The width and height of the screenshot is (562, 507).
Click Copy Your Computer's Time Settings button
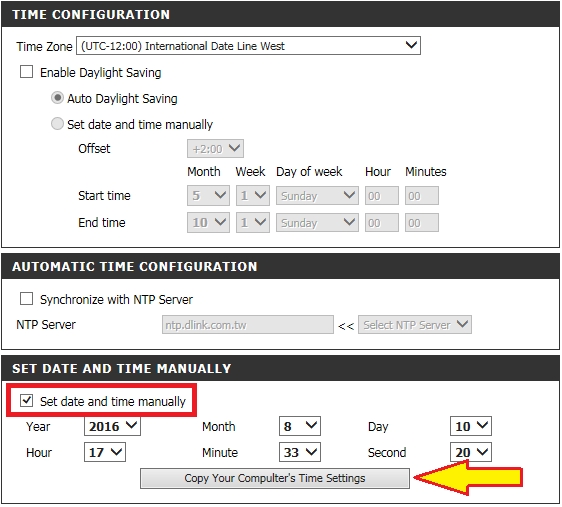(275, 478)
